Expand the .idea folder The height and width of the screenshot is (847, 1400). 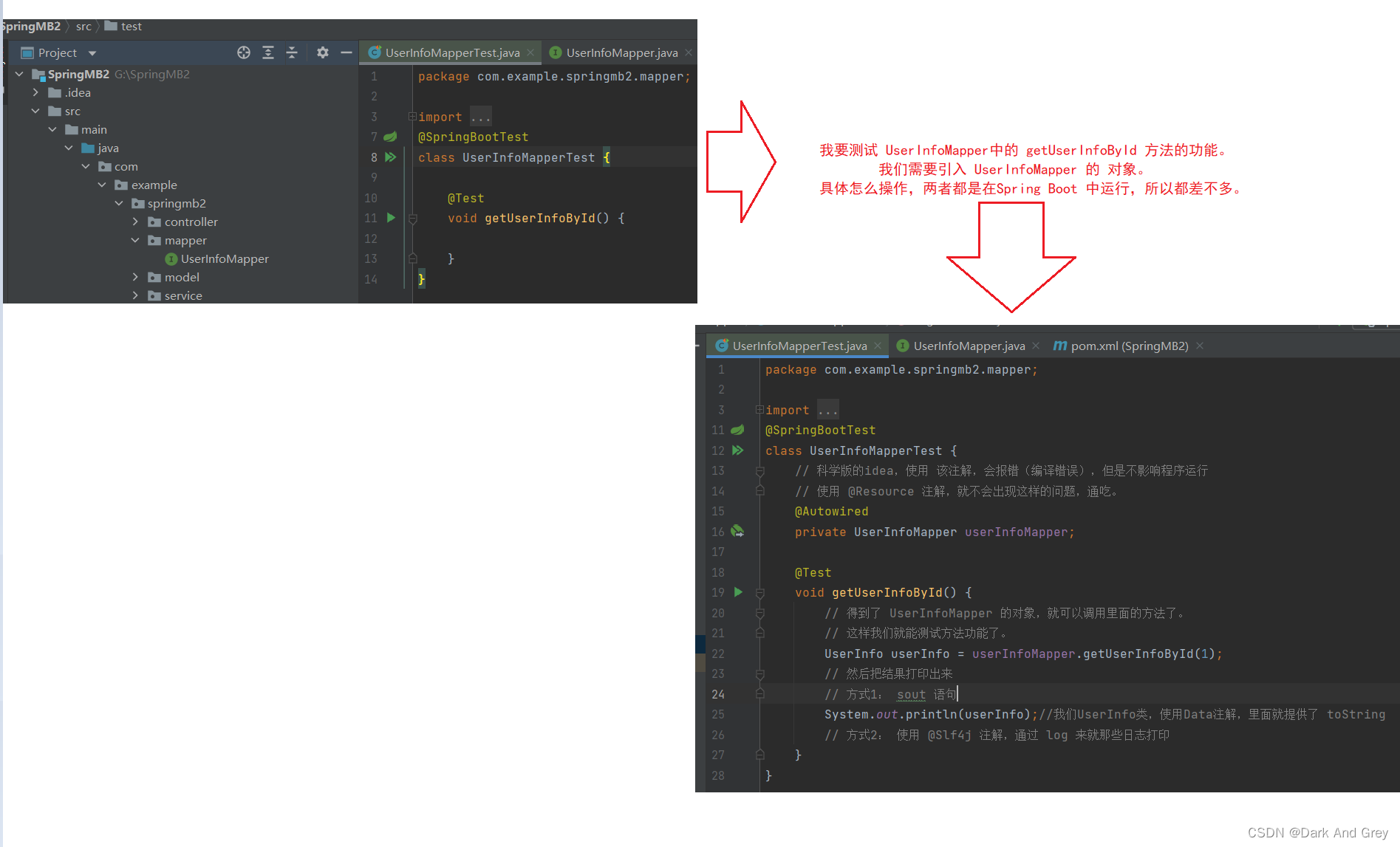(x=35, y=92)
